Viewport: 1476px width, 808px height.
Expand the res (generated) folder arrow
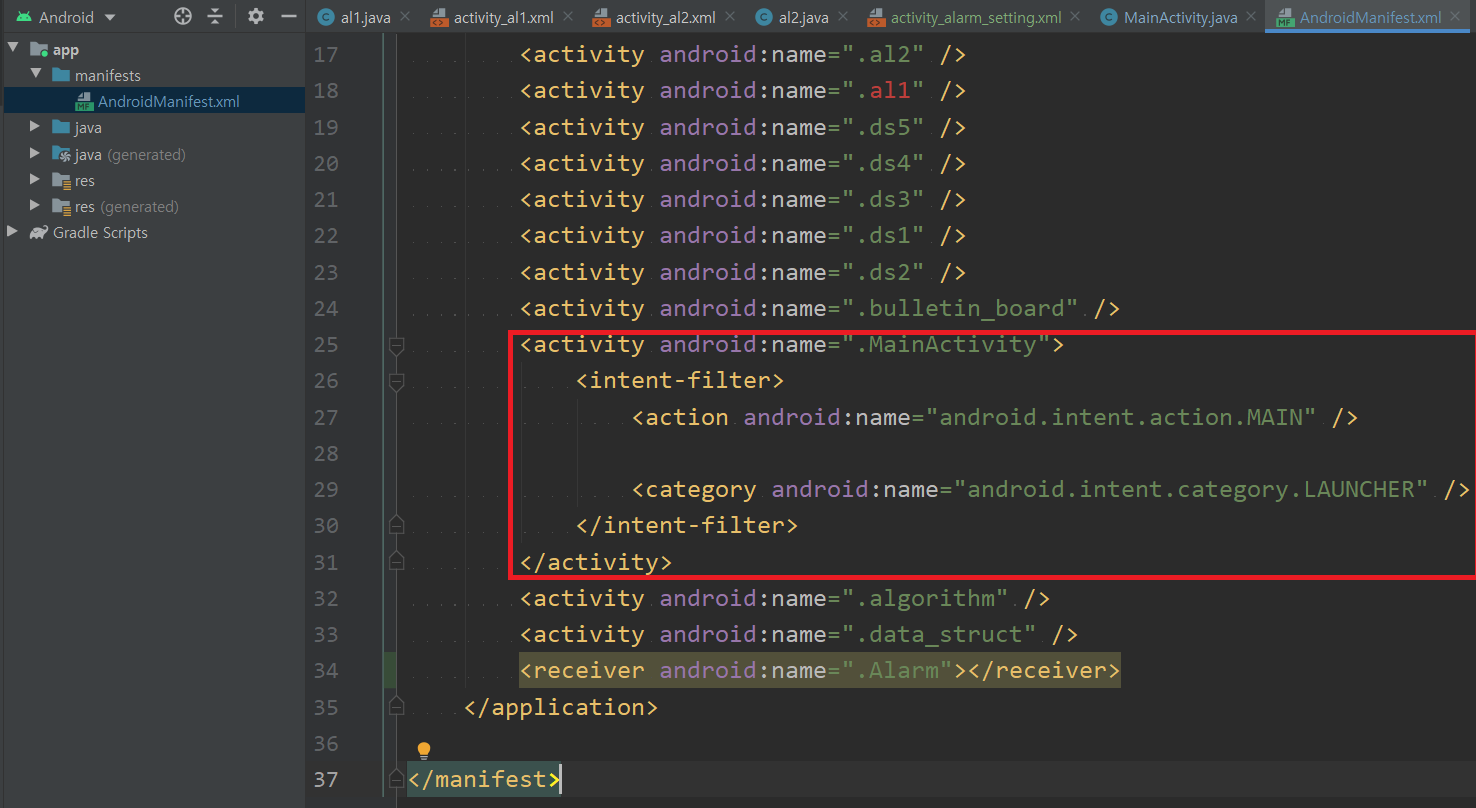click(x=35, y=205)
